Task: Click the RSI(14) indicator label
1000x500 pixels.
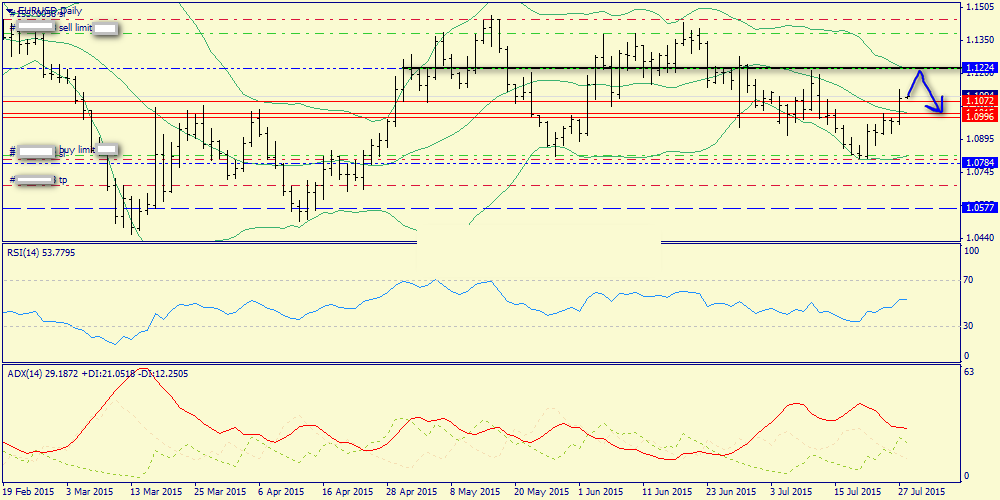Action: tap(40, 252)
